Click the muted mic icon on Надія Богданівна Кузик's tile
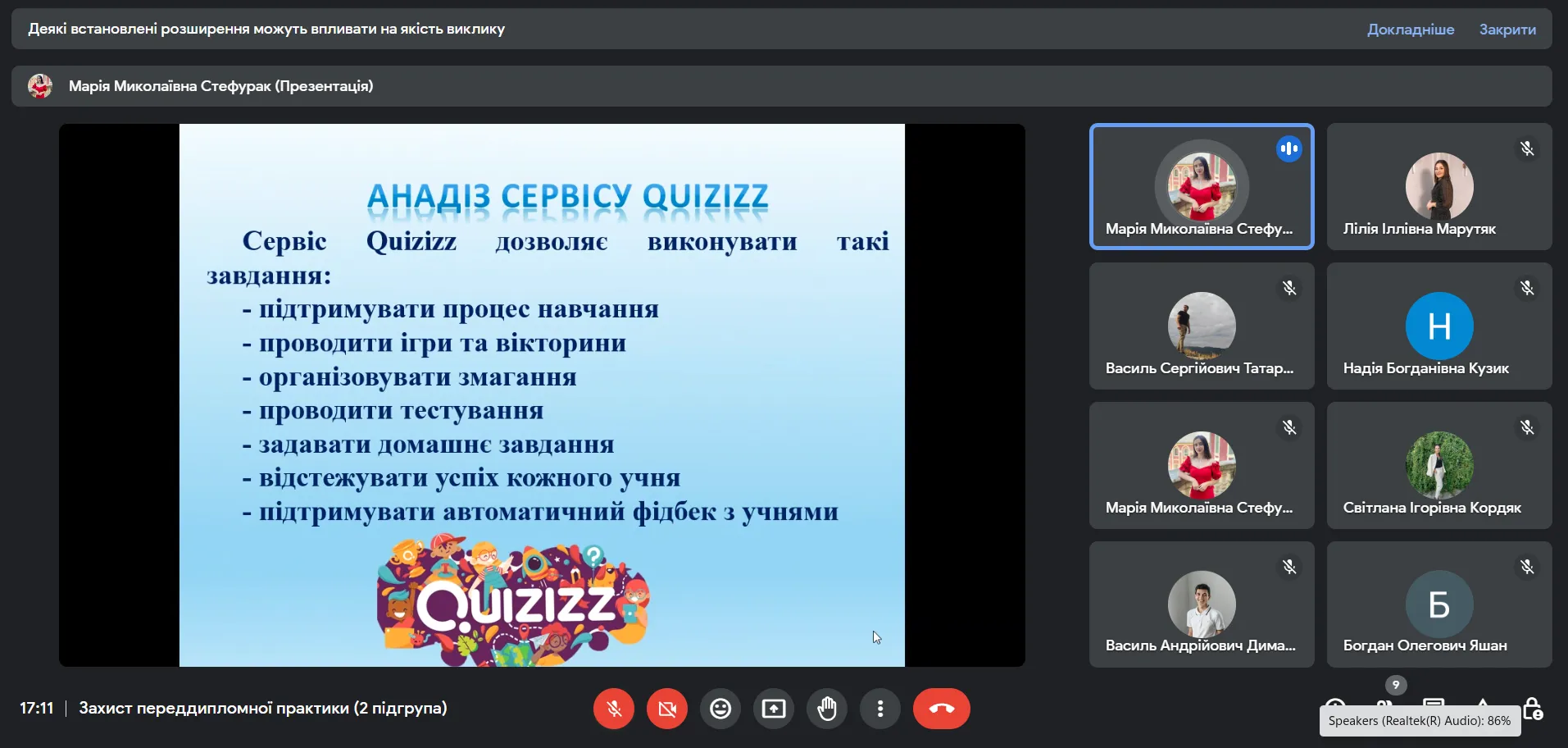The height and width of the screenshot is (748, 1568). coord(1526,288)
